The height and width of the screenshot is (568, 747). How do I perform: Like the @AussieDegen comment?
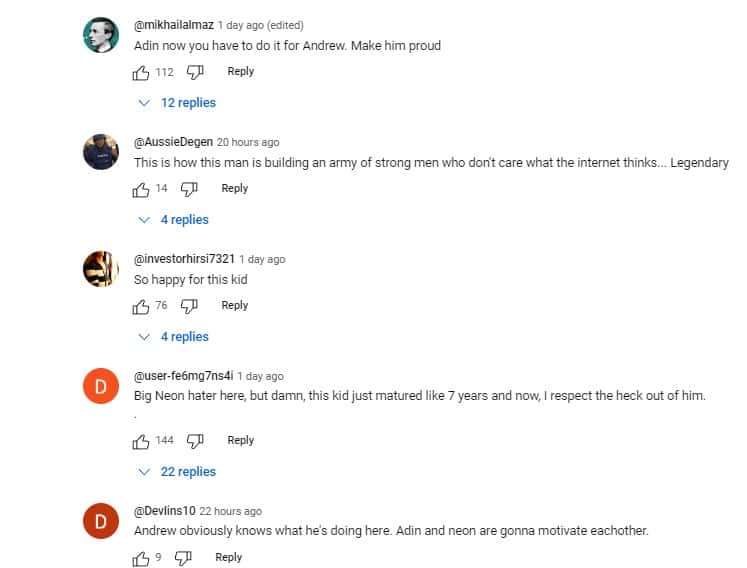[x=141, y=189]
